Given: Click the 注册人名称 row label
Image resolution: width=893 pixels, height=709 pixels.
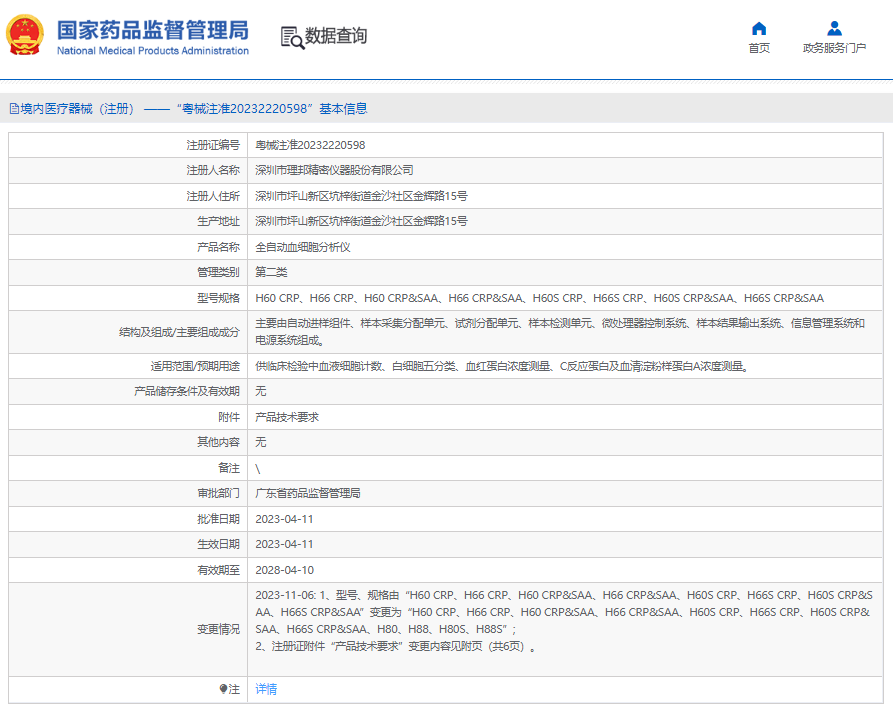Looking at the screenshot, I should (x=213, y=170).
